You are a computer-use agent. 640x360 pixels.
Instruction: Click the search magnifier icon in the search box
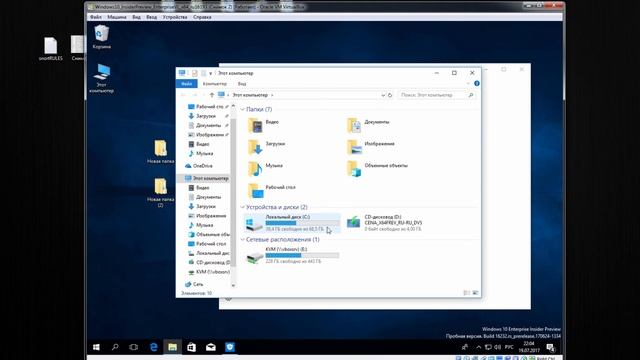point(471,95)
